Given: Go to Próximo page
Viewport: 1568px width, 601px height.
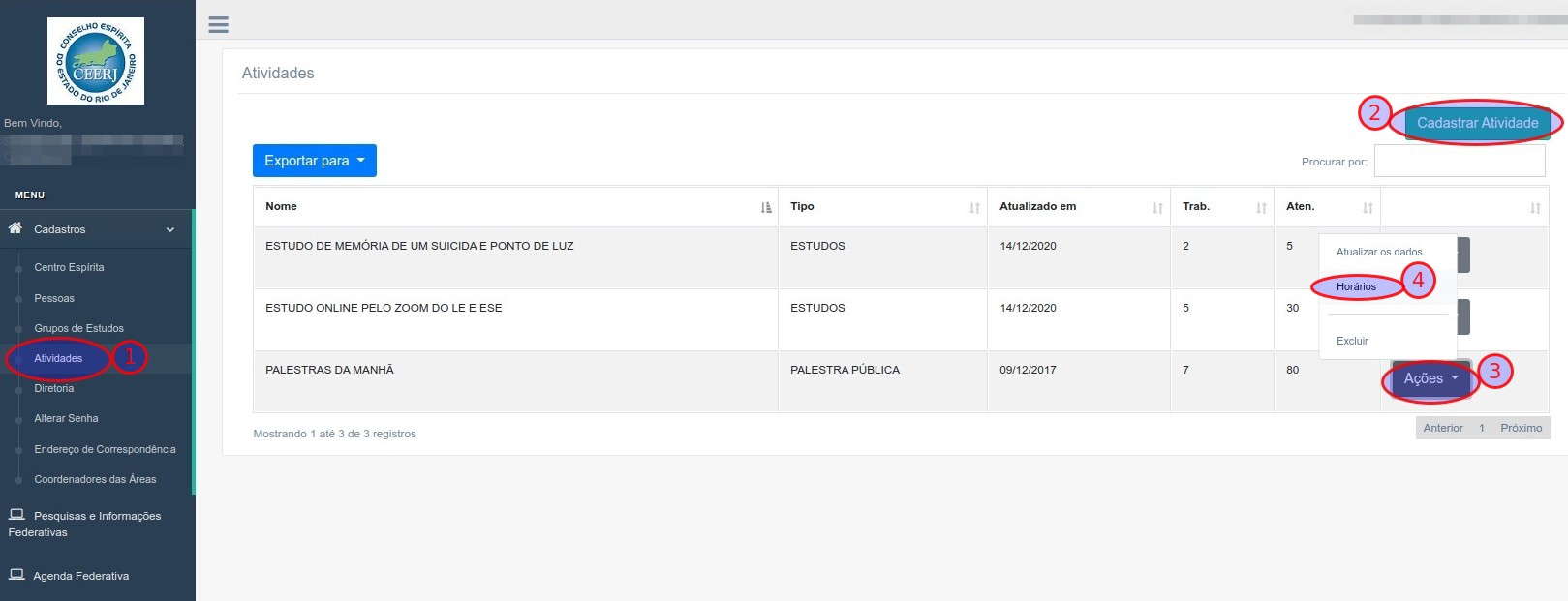Looking at the screenshot, I should click(x=1521, y=428).
